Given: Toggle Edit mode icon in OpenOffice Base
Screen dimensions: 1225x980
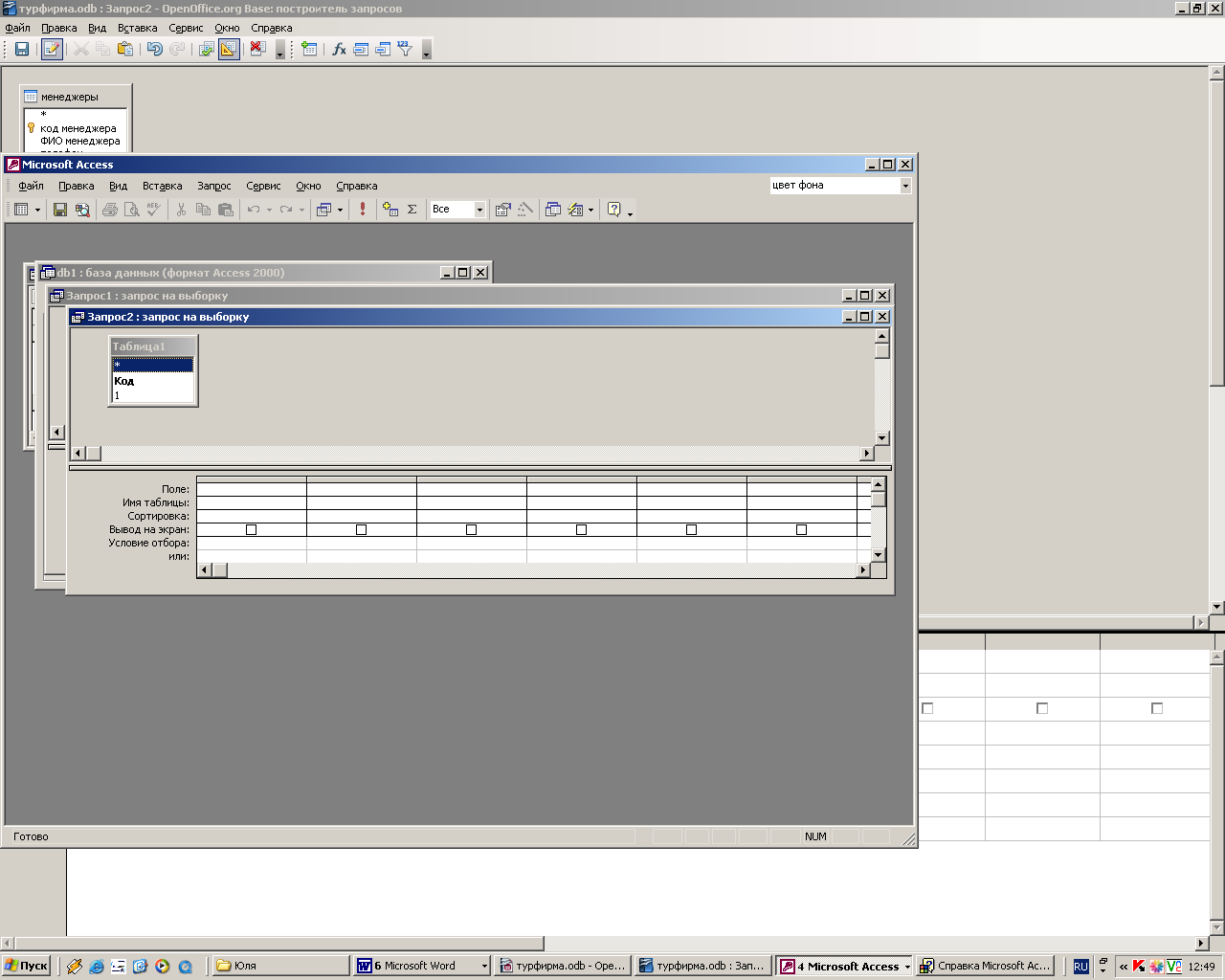Looking at the screenshot, I should 52,49.
